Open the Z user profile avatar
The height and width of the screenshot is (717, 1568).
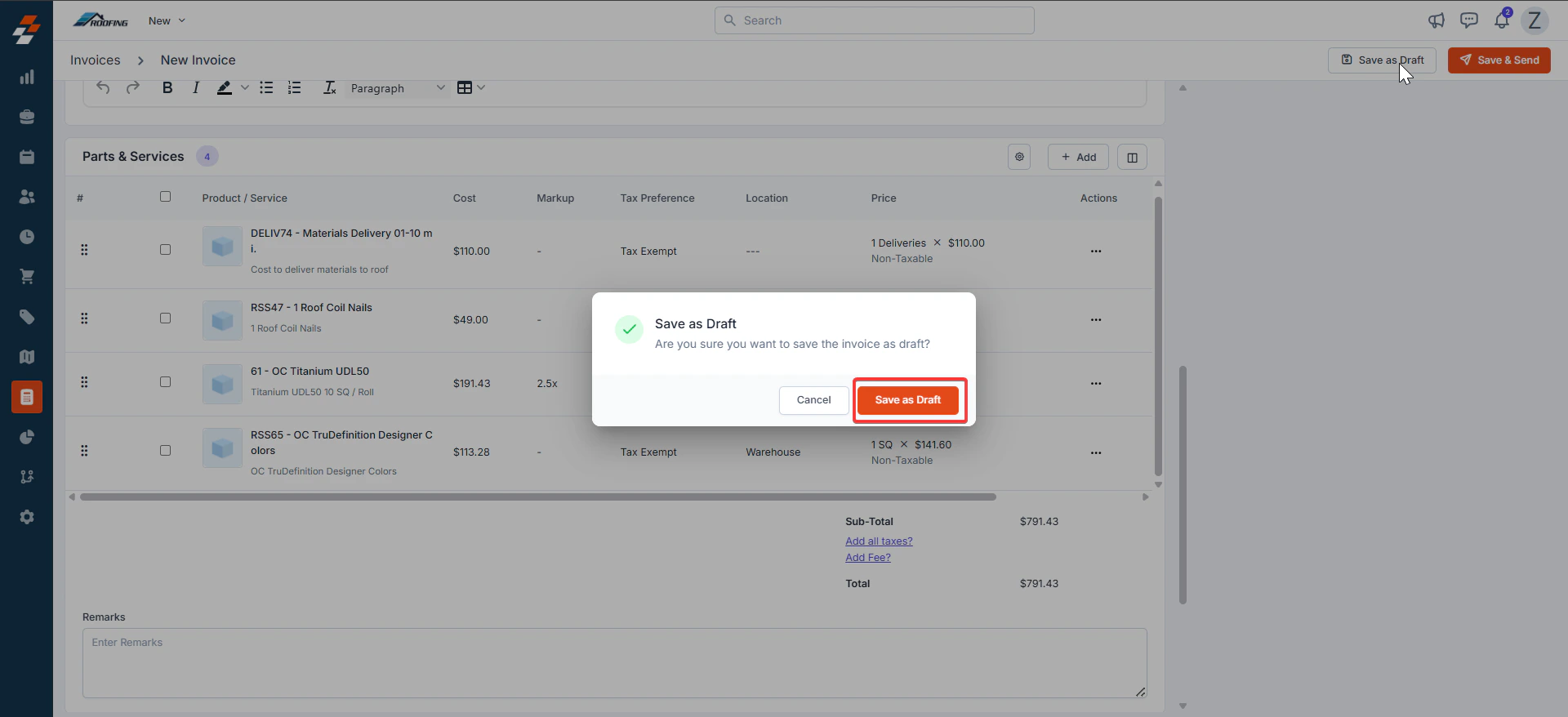[1535, 20]
